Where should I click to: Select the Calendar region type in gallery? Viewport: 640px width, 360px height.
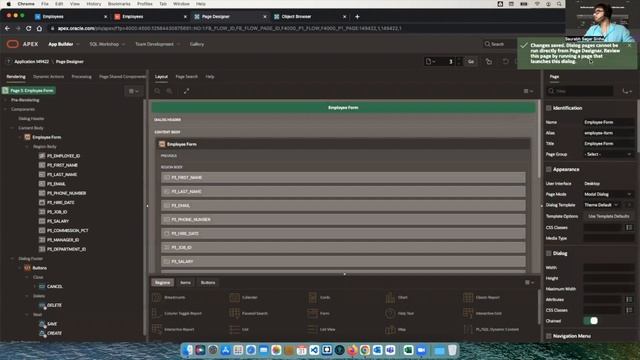(x=243, y=298)
